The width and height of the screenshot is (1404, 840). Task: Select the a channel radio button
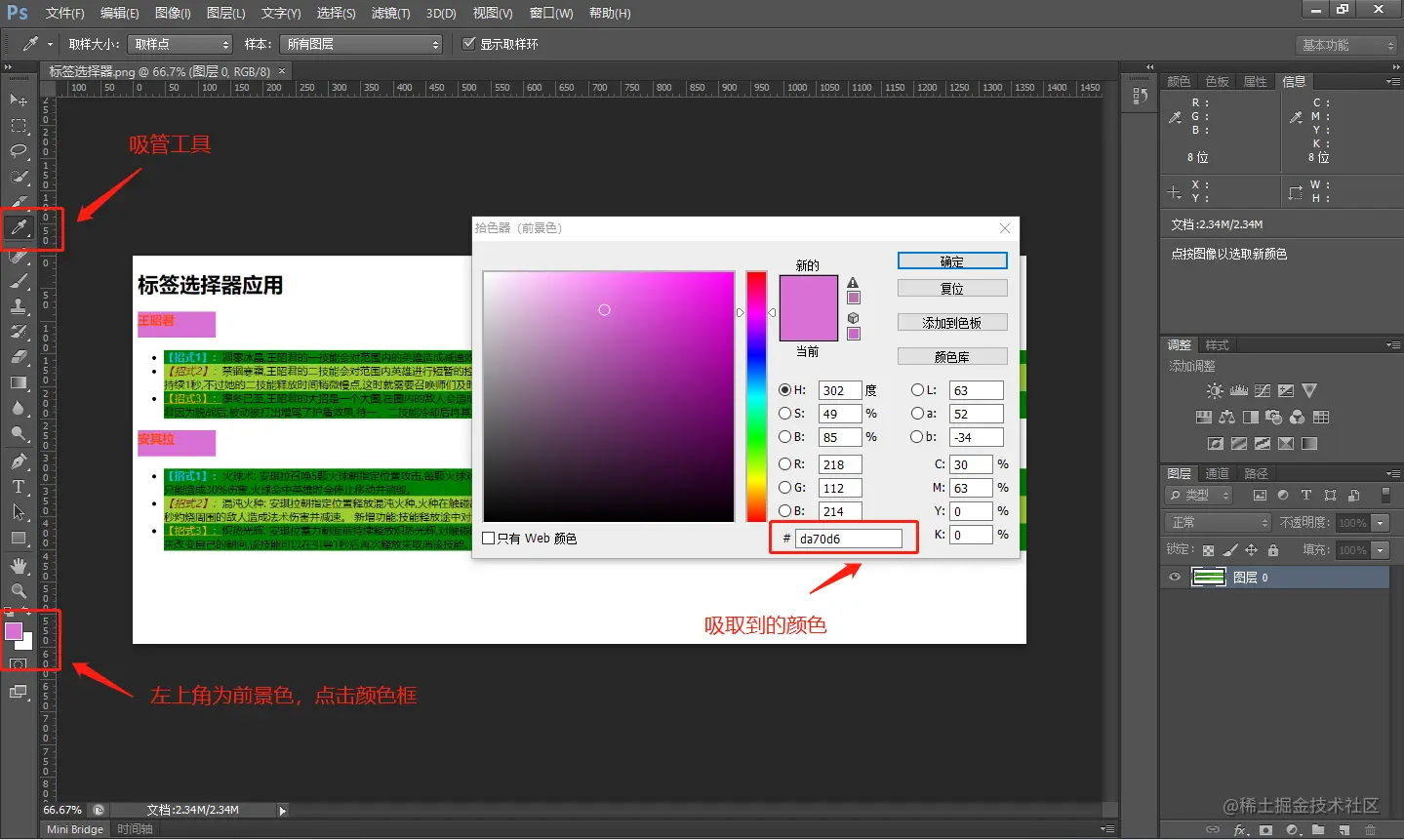tap(917, 413)
